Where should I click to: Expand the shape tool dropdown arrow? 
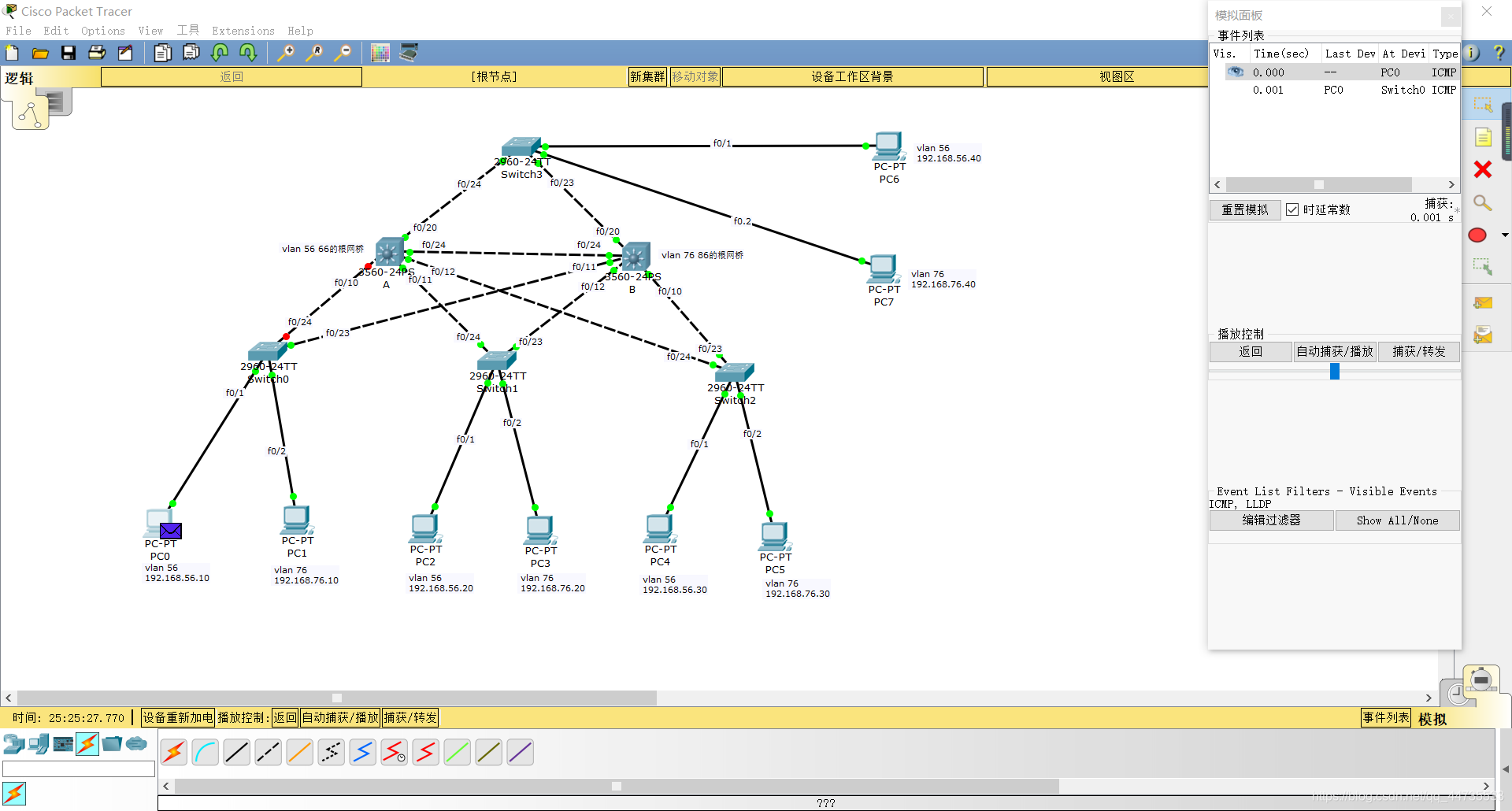tap(1505, 235)
